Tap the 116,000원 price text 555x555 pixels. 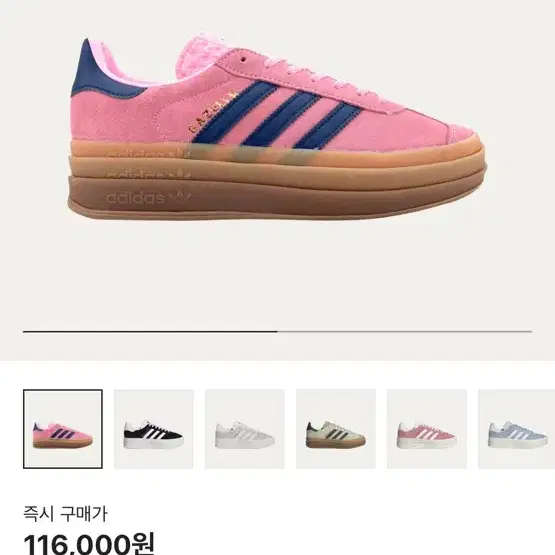pos(89,544)
